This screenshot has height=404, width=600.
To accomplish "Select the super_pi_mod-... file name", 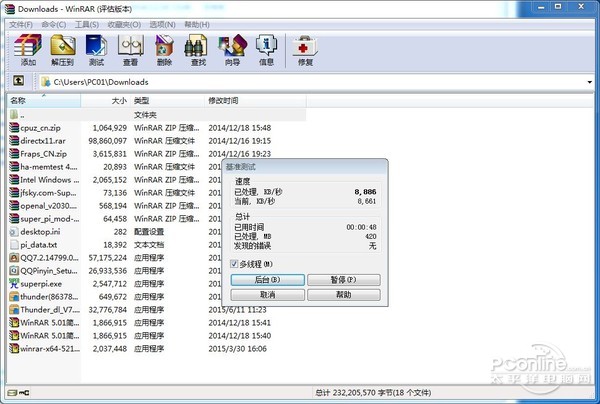I will click(x=50, y=218).
